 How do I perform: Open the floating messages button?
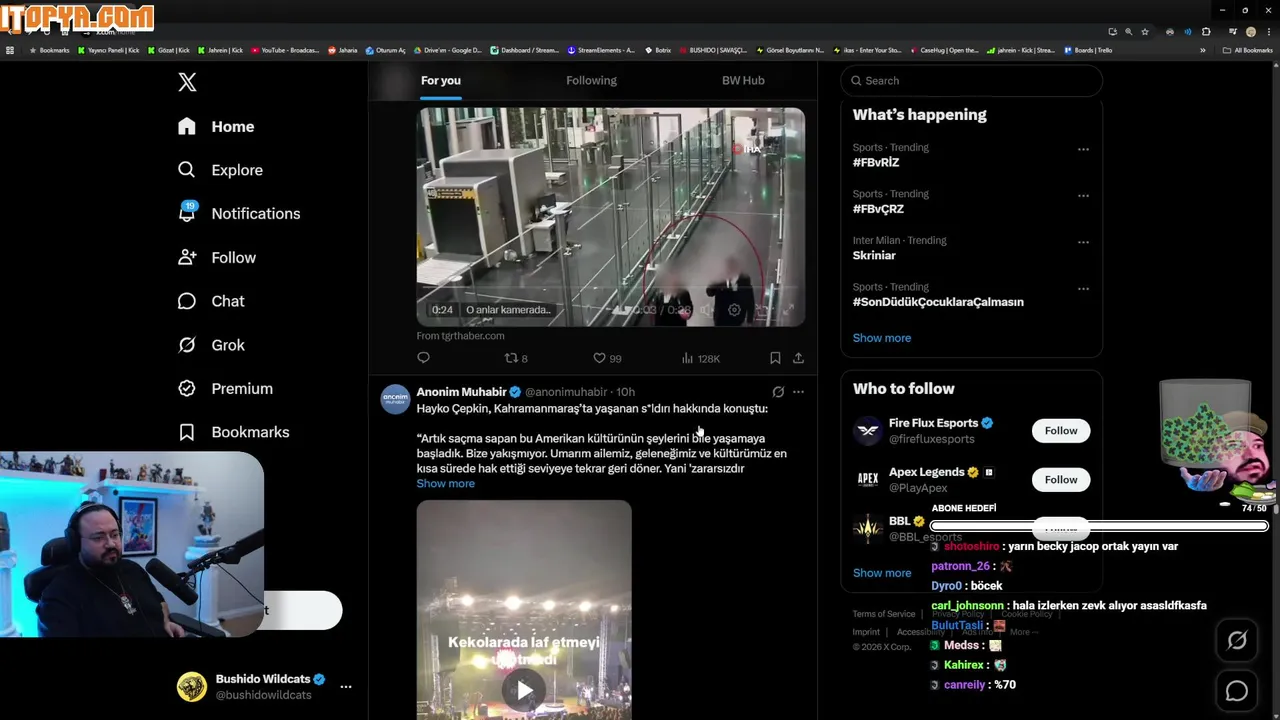[1237, 691]
